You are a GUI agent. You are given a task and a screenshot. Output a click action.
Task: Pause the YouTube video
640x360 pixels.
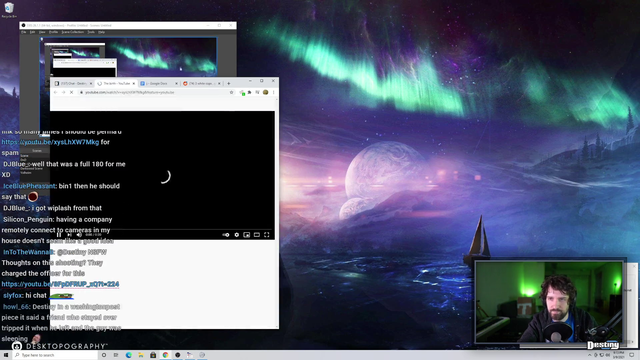59,235
